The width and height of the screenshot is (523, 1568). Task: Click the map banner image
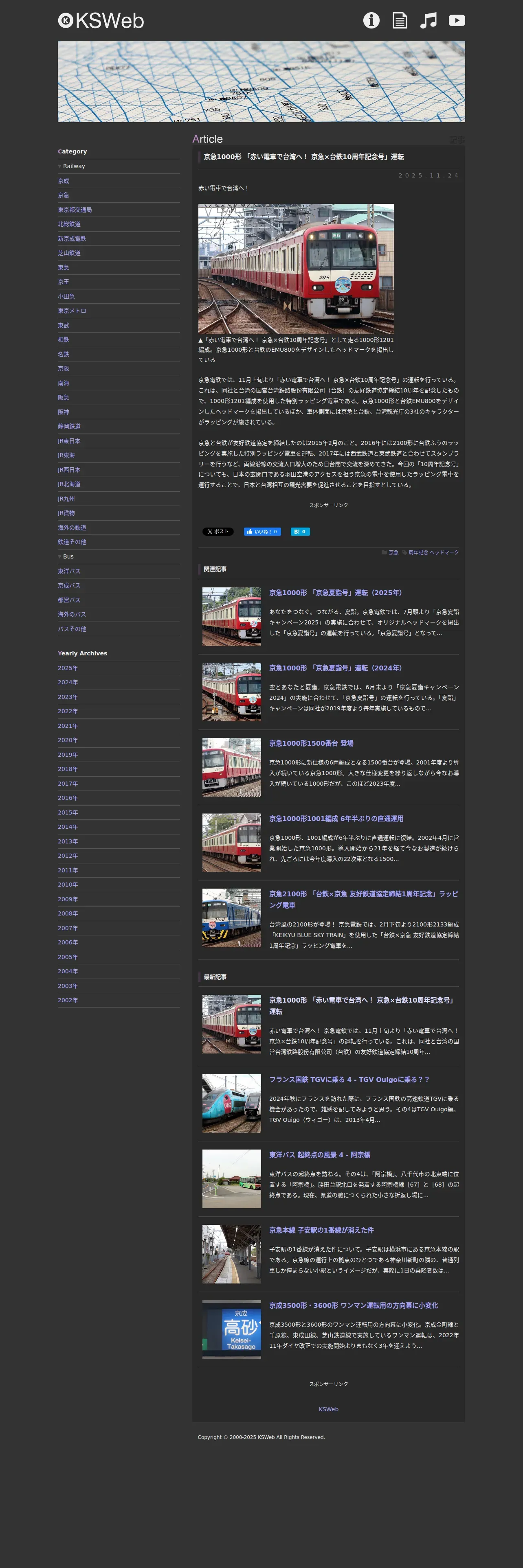coord(261,81)
